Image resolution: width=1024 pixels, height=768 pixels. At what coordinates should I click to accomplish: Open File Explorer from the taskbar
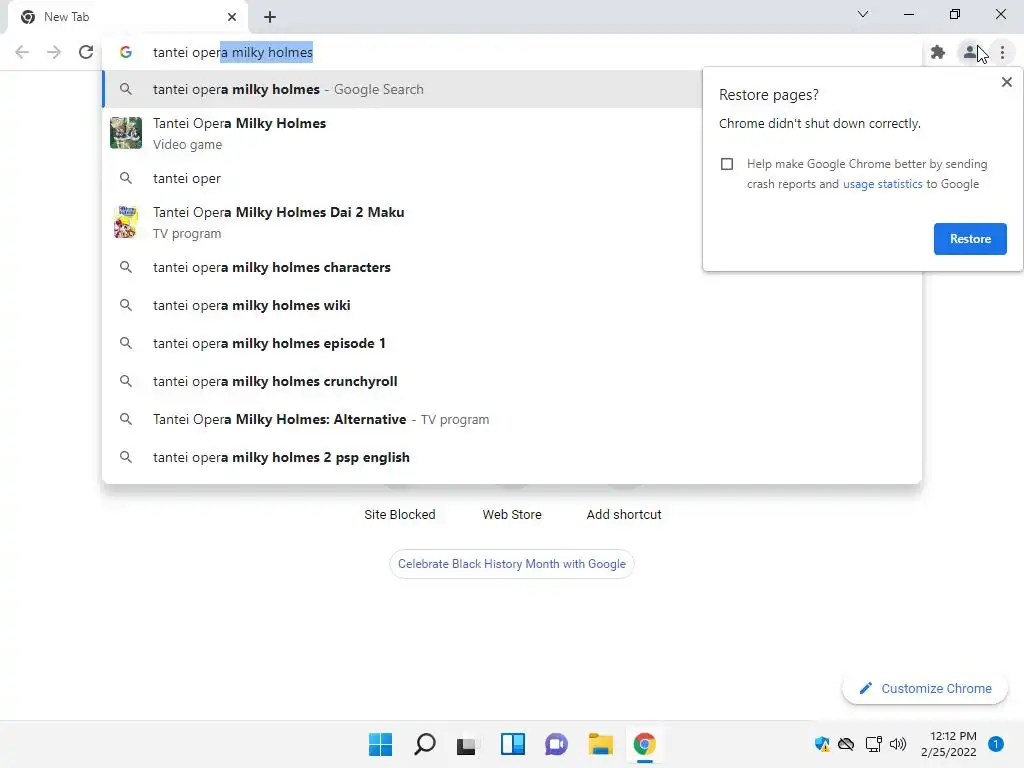(x=600, y=744)
